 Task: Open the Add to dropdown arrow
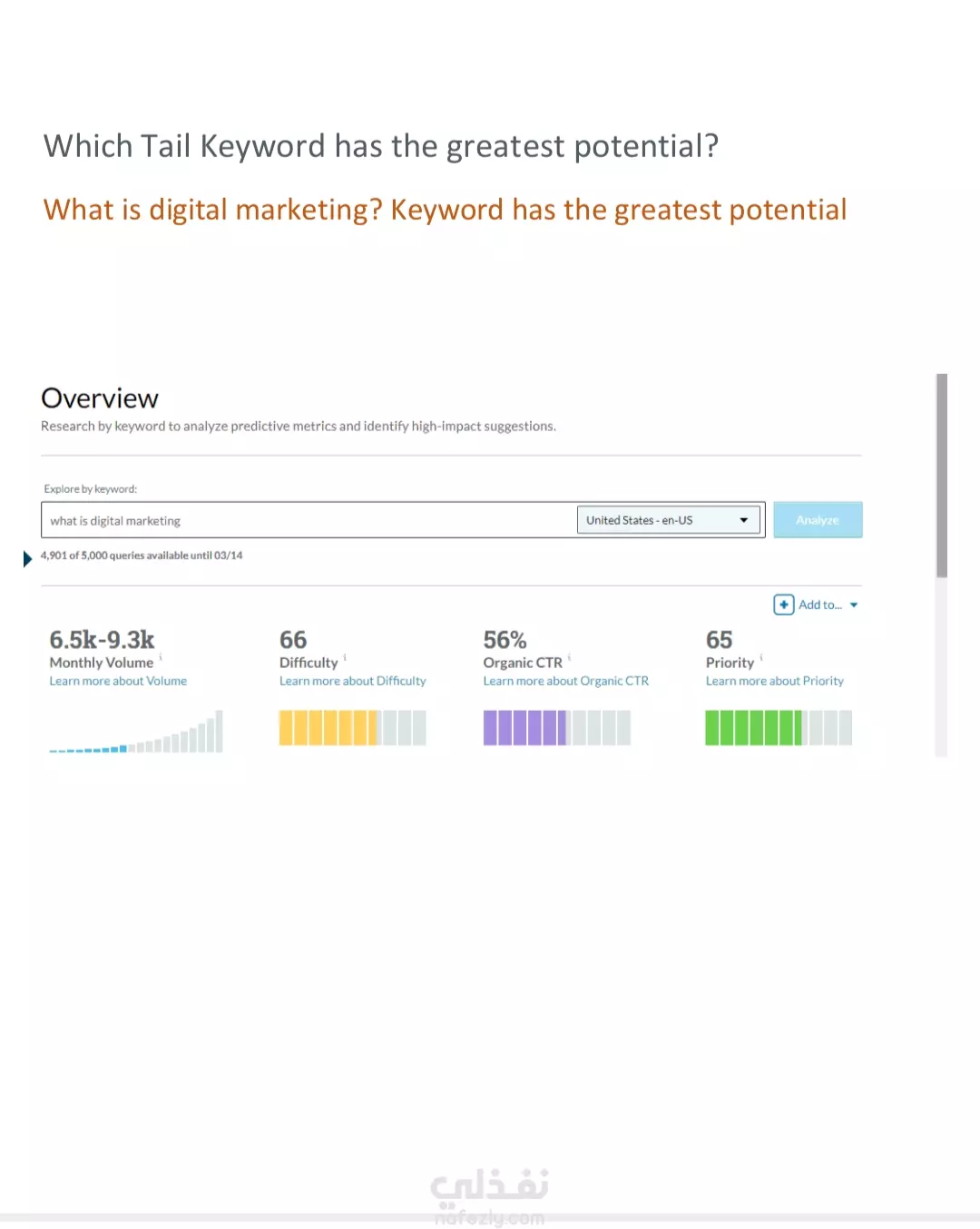854,605
